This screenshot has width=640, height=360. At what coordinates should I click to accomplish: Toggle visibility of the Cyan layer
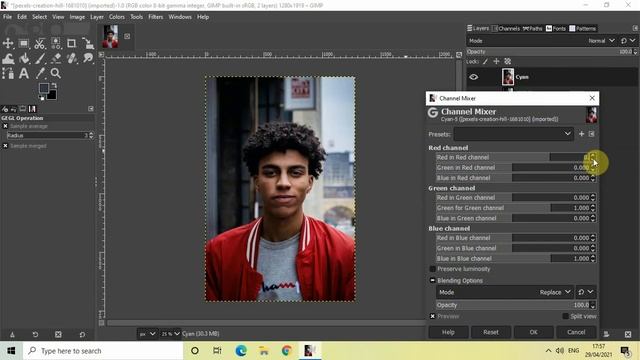473,77
